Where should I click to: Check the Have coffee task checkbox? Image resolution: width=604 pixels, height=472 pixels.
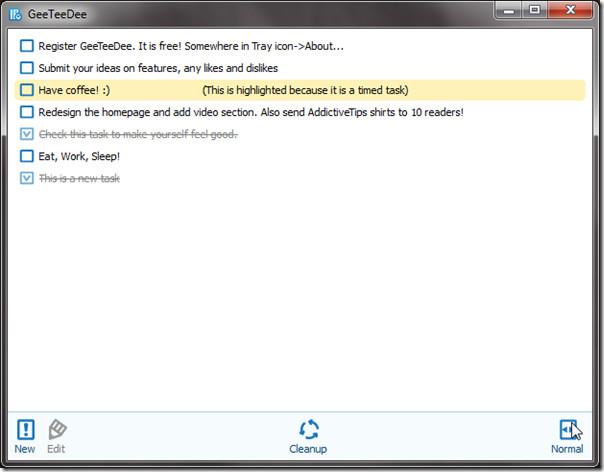(27, 90)
